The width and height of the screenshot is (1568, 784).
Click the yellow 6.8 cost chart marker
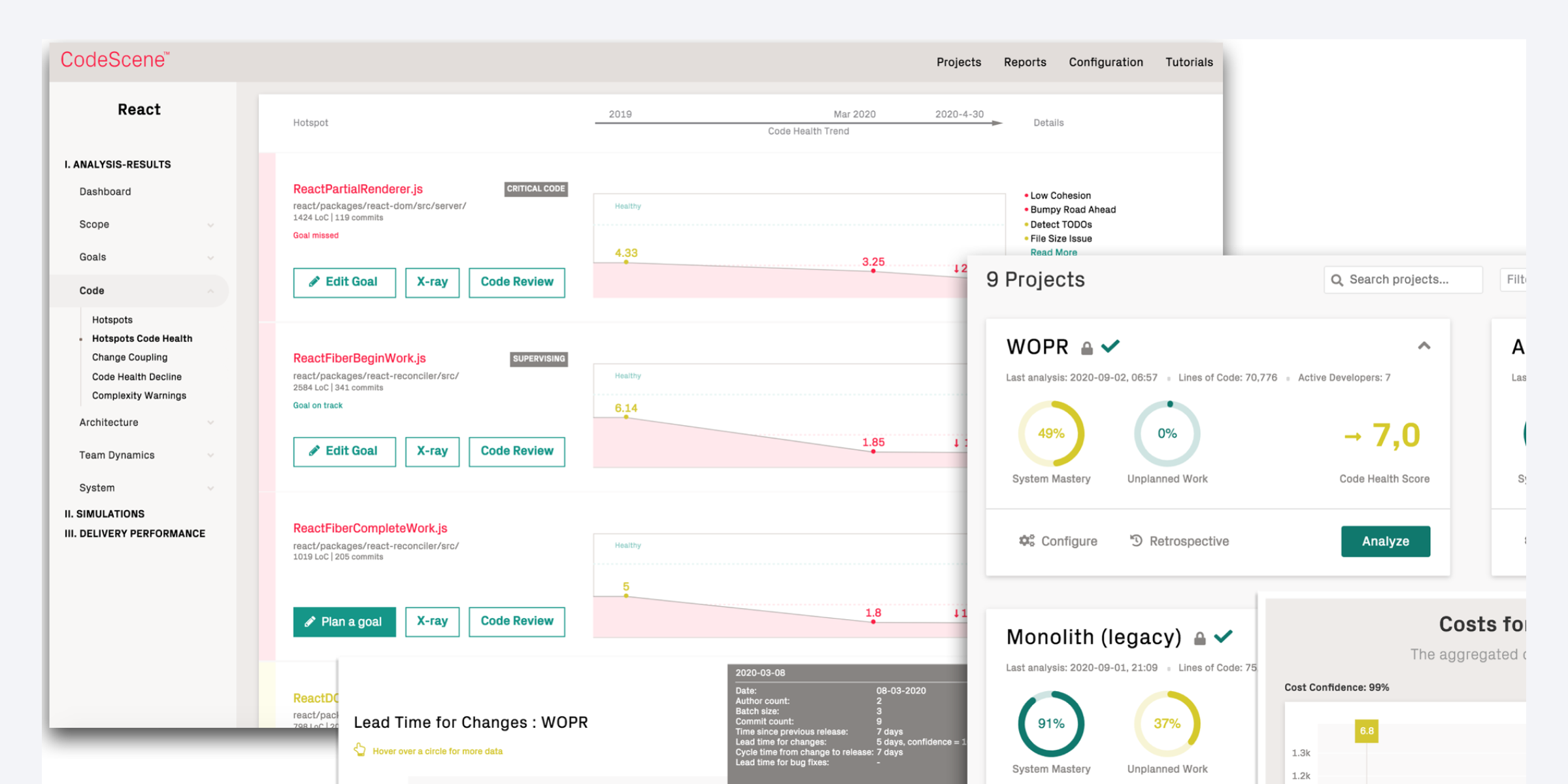pos(1366,730)
